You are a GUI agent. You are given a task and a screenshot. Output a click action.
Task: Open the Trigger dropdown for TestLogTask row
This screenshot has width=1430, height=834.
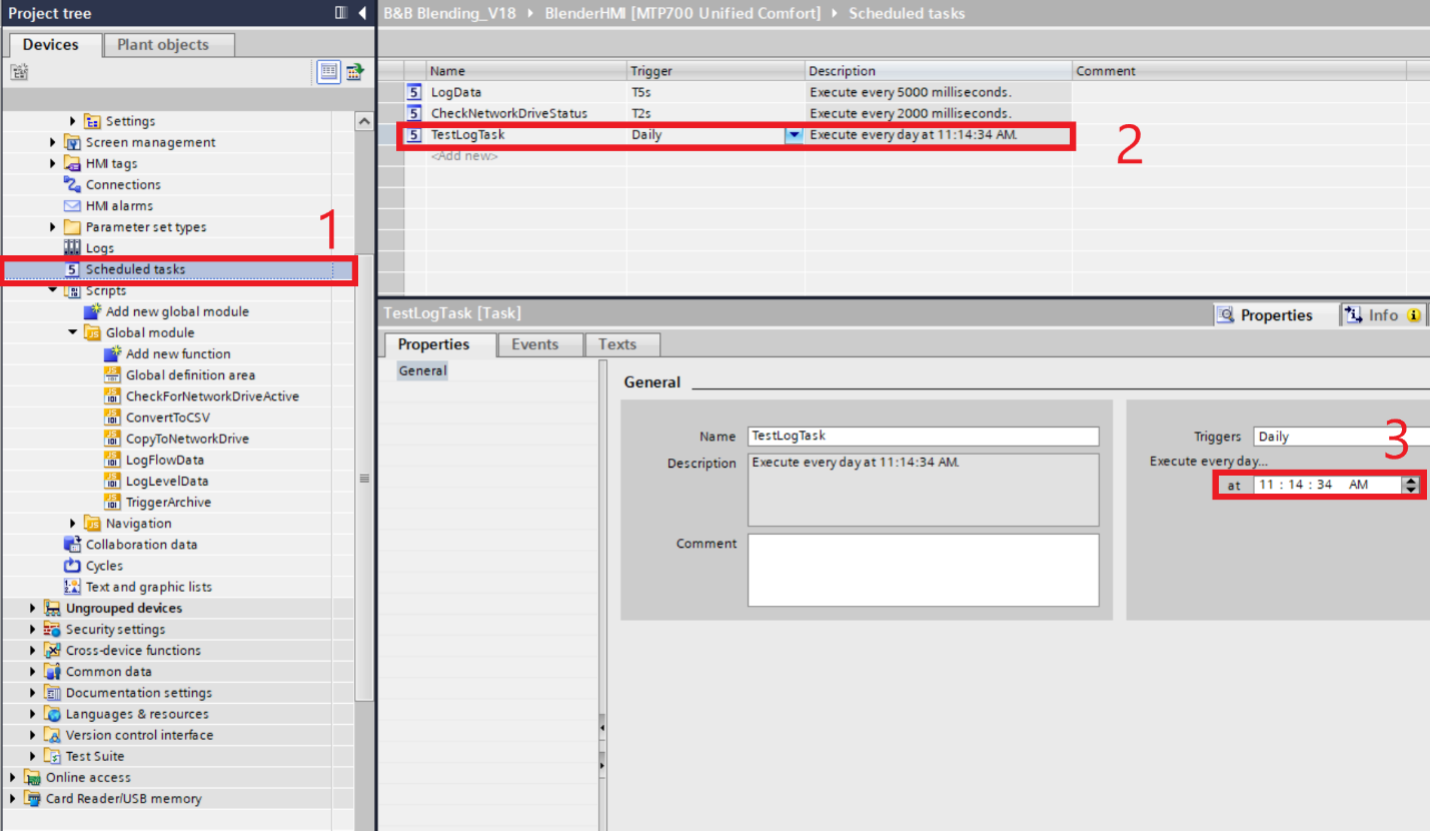point(794,135)
